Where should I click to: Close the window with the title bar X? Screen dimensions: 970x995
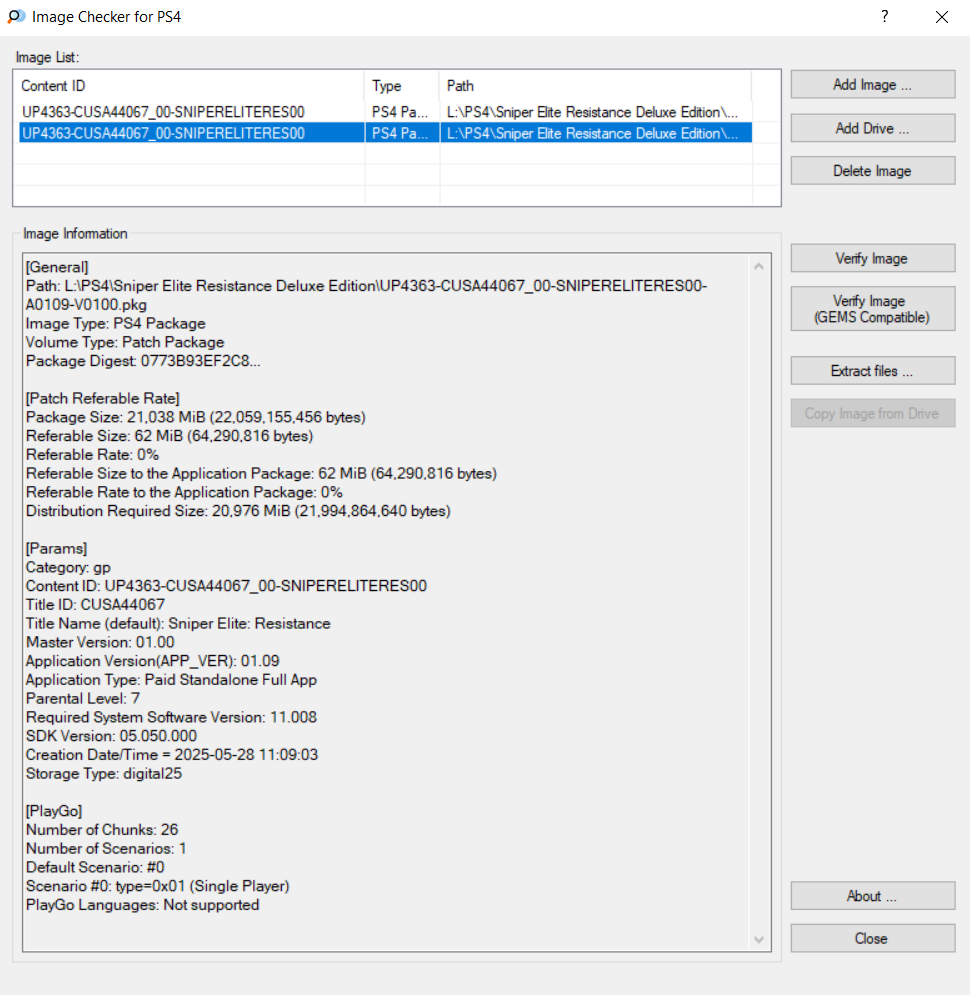pos(941,17)
